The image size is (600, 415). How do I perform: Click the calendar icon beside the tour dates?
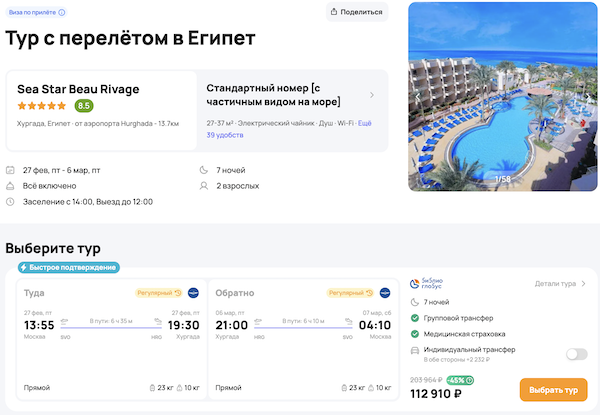10,170
